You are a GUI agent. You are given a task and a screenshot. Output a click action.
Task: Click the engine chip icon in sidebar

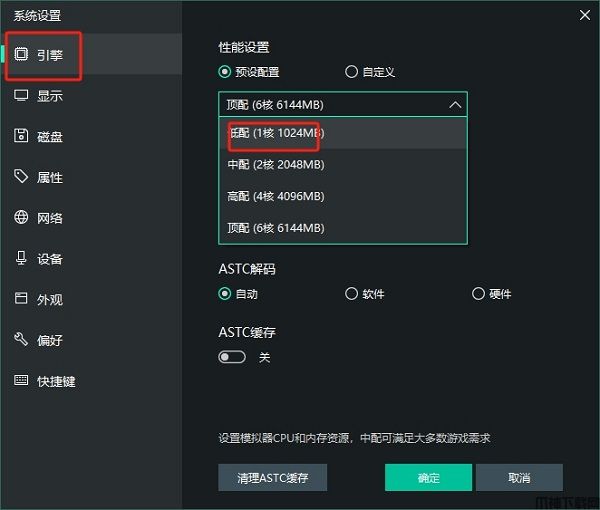[x=21, y=55]
